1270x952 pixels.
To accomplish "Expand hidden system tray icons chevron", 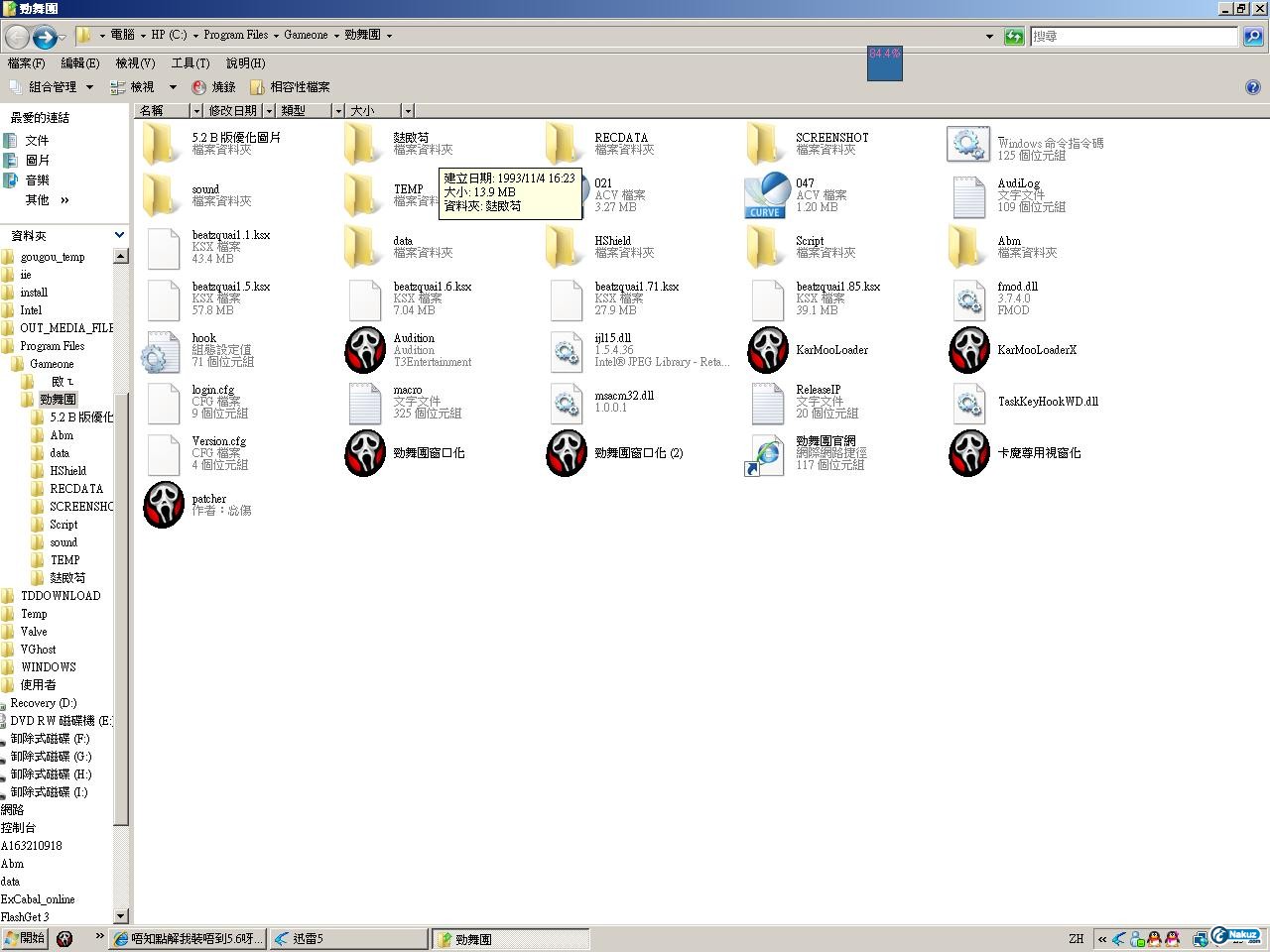I will (1101, 939).
